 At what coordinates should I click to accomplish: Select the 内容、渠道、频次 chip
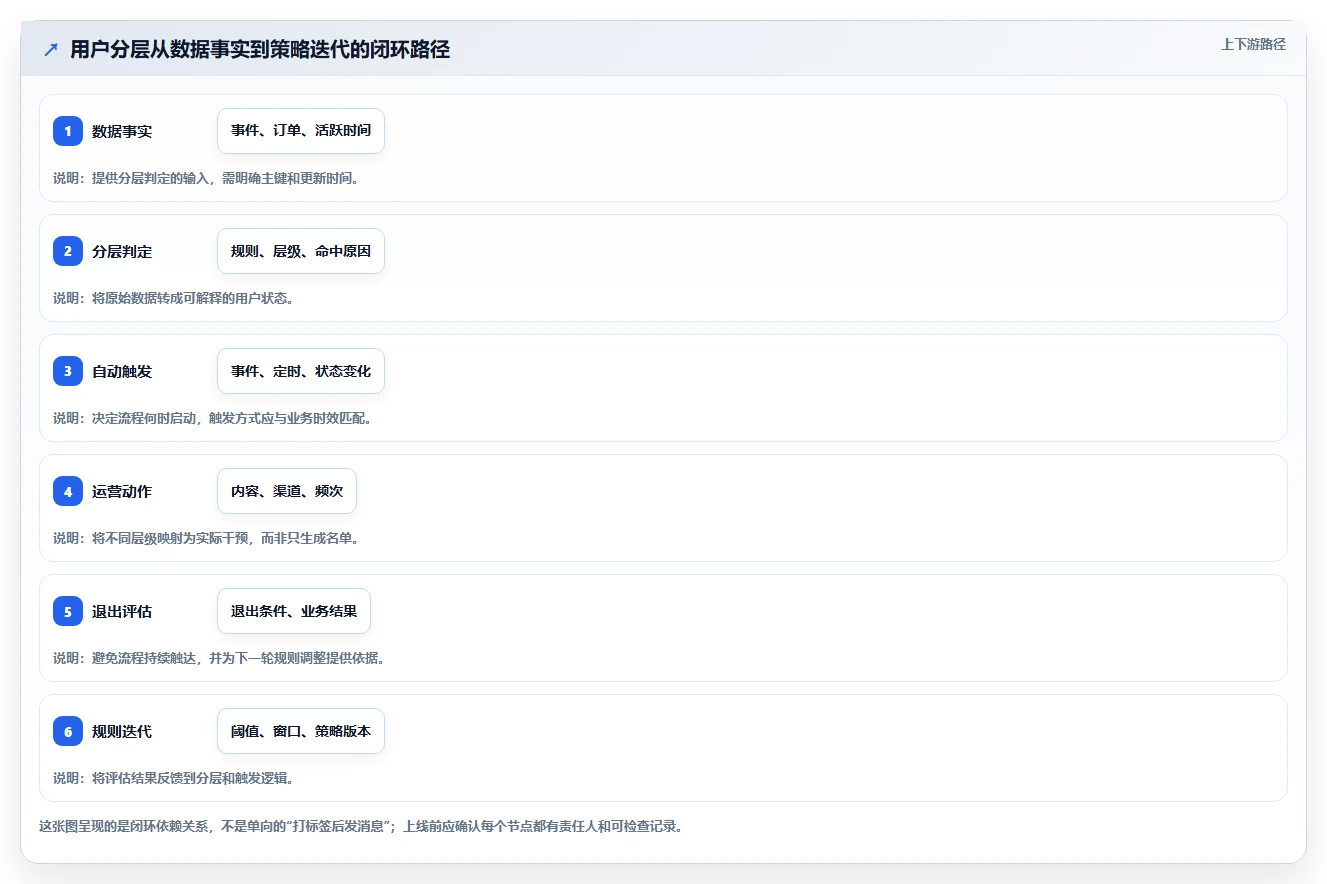point(287,491)
